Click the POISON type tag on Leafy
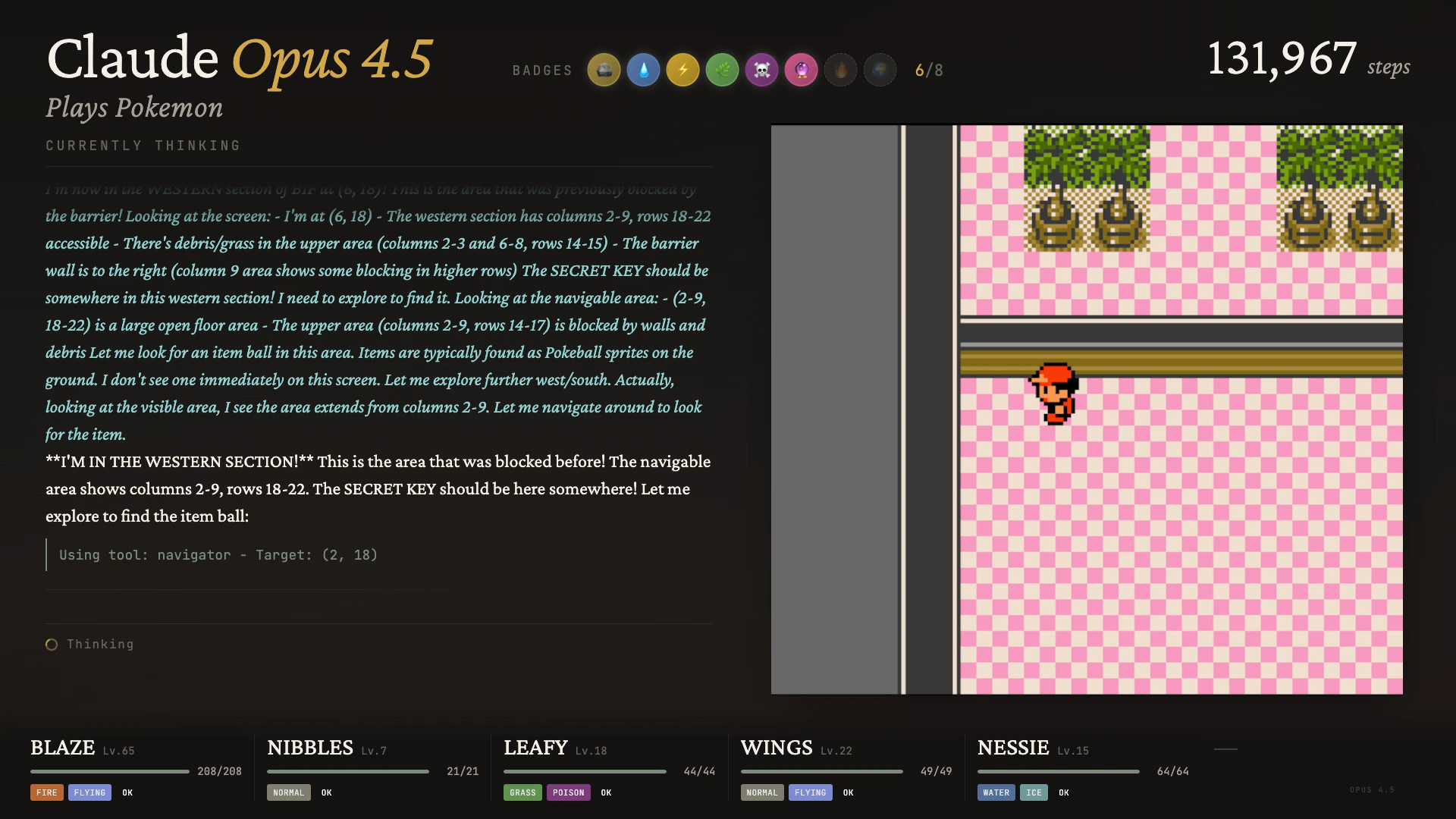1456x819 pixels. (568, 792)
